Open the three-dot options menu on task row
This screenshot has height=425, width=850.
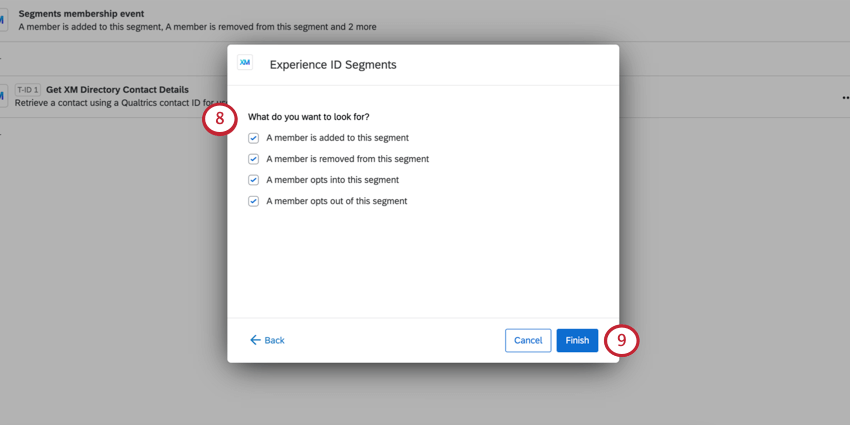[x=845, y=97]
